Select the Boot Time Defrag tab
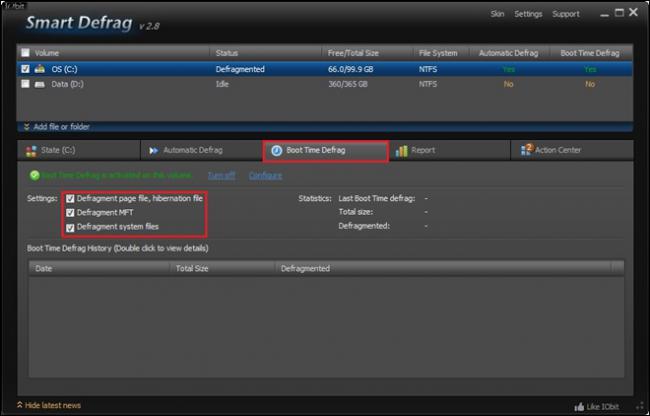Image resolution: width=650 pixels, height=416 pixels. coord(326,151)
